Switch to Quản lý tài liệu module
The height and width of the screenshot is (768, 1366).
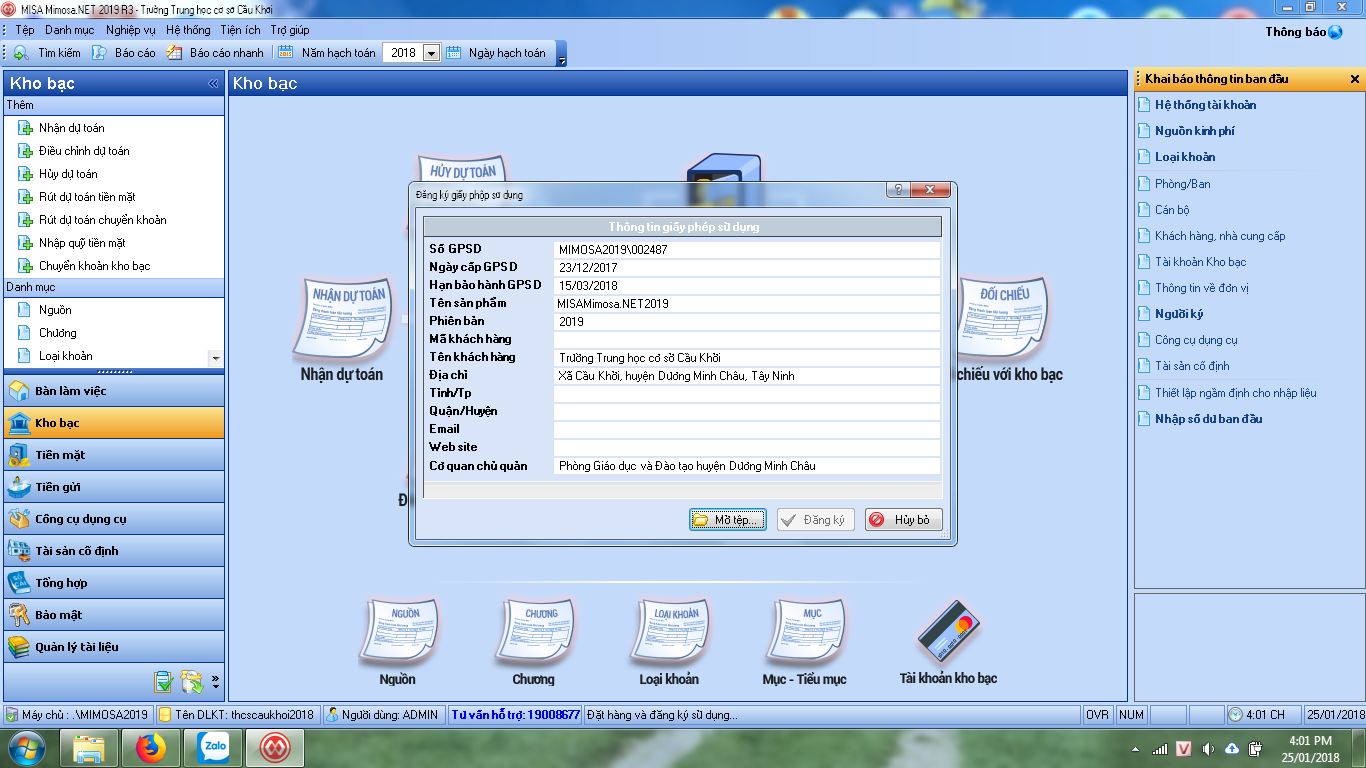pos(114,647)
